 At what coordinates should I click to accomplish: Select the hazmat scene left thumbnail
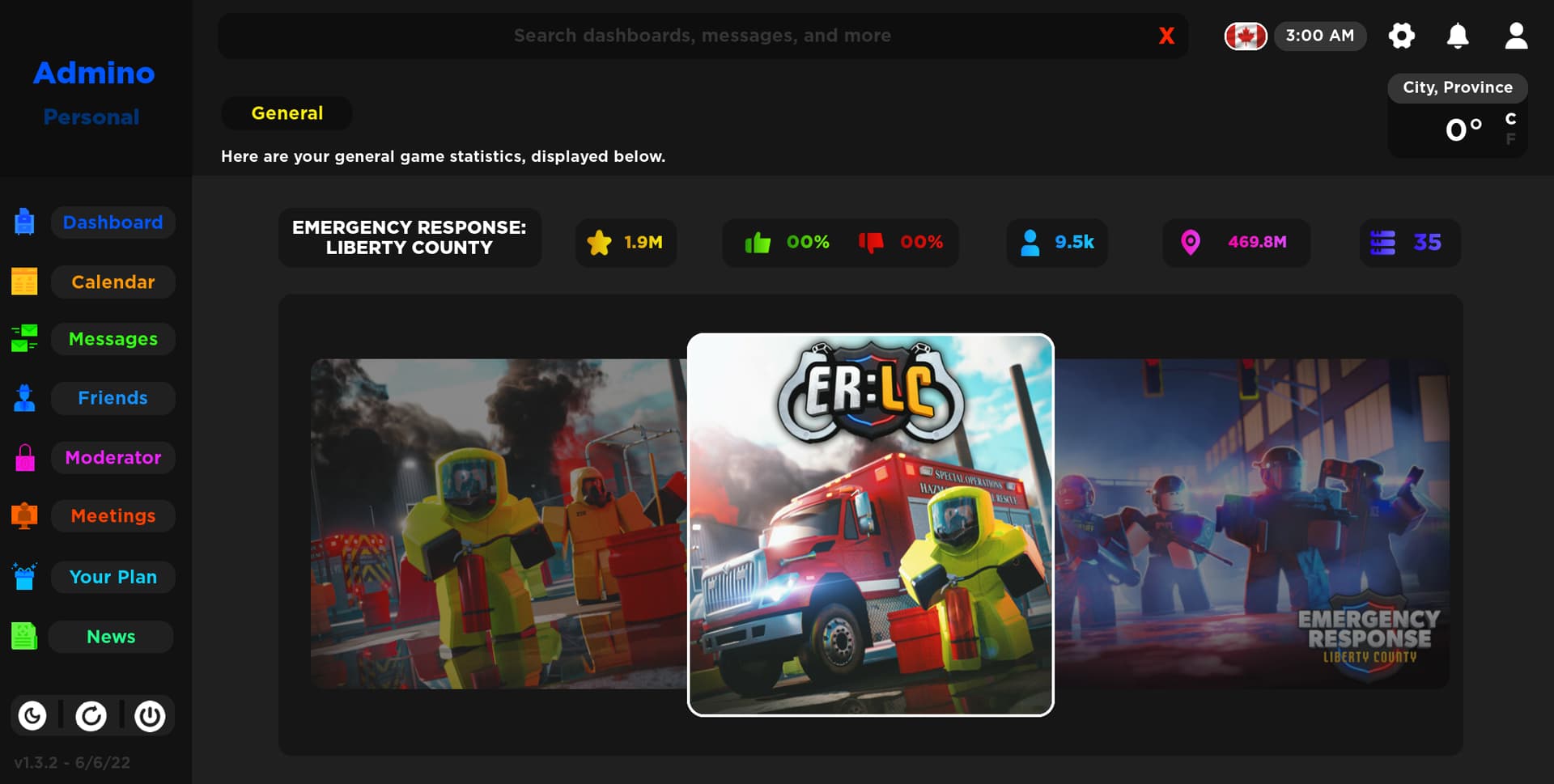(x=499, y=523)
